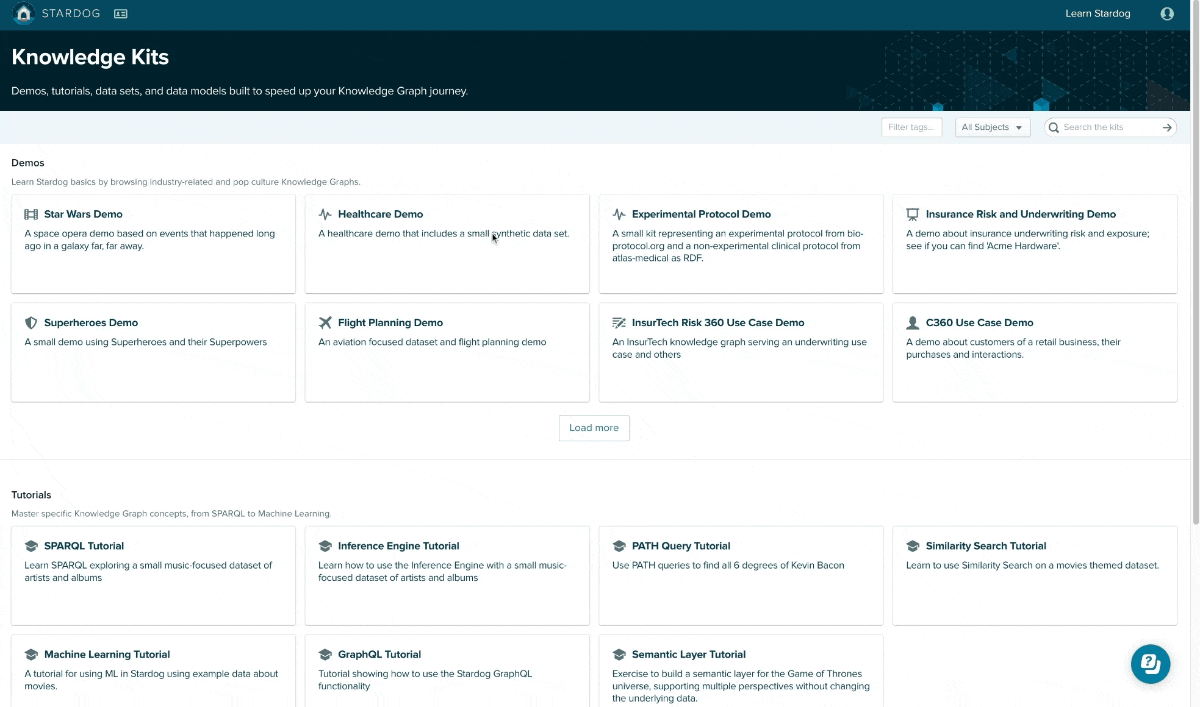The image size is (1200, 707).
Task: Click 'Learn to use Similarity Search' description
Action: point(1032,565)
